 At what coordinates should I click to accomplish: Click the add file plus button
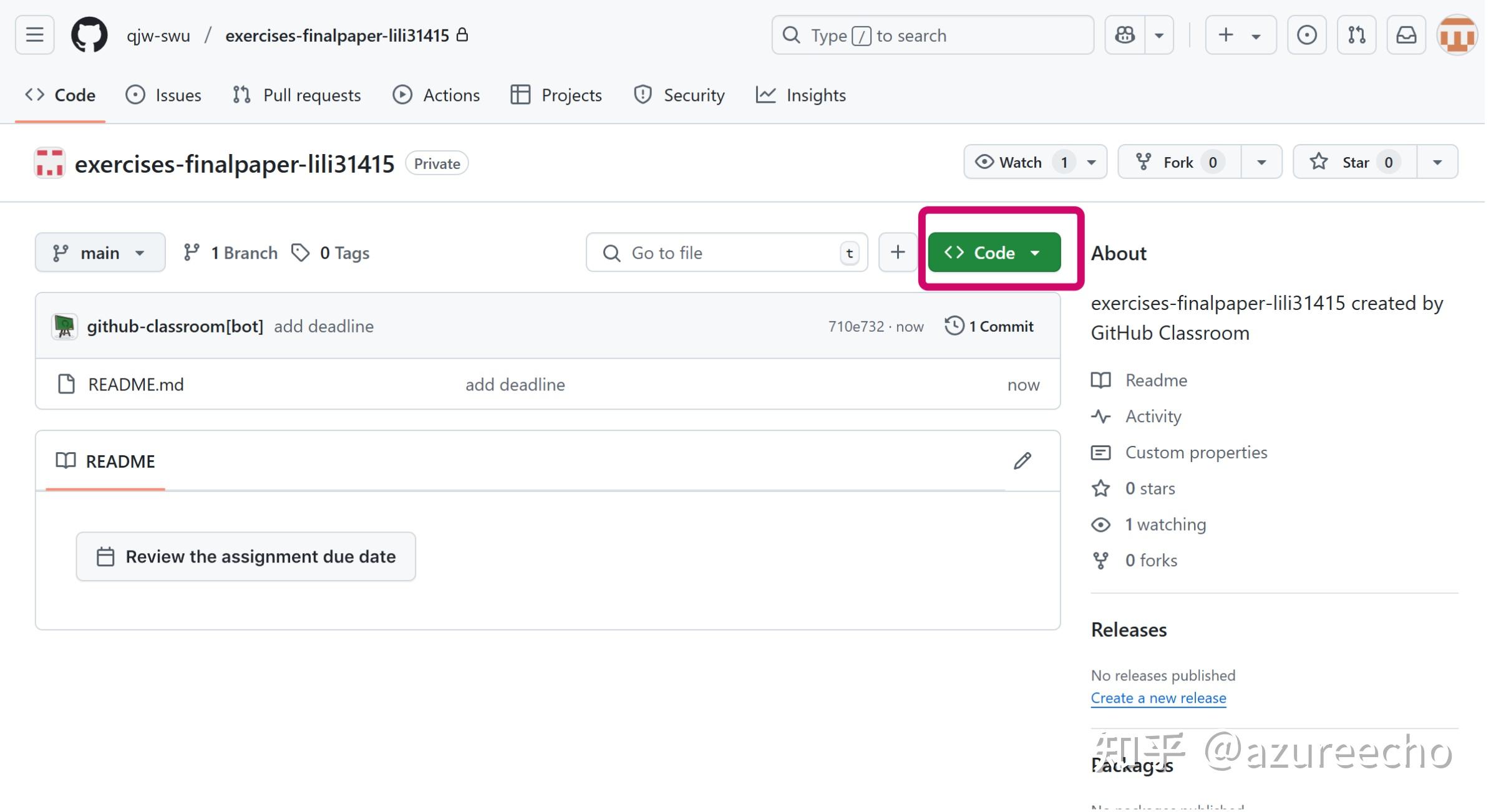click(x=898, y=252)
